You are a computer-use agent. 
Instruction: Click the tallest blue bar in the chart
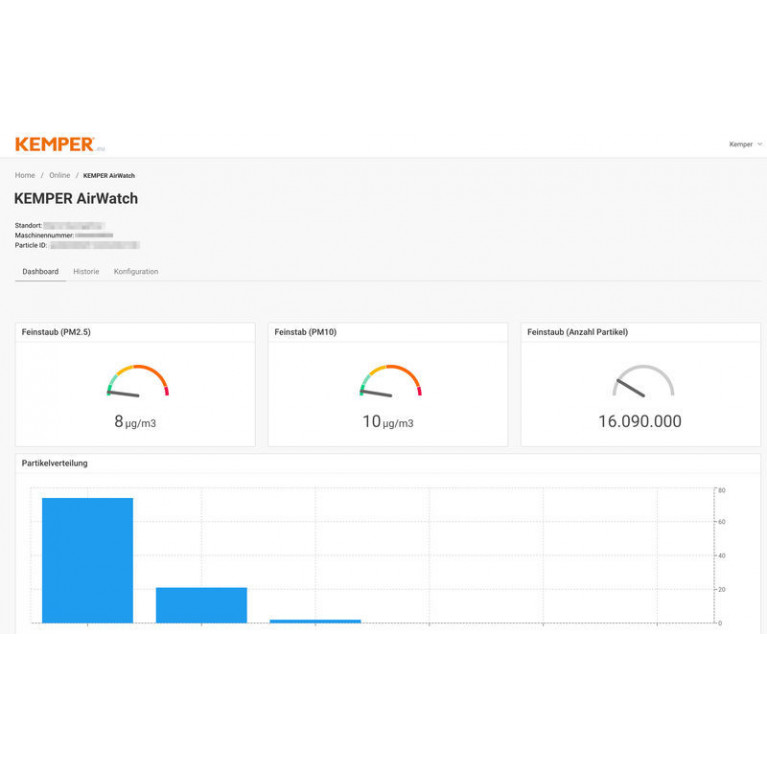[x=87, y=560]
